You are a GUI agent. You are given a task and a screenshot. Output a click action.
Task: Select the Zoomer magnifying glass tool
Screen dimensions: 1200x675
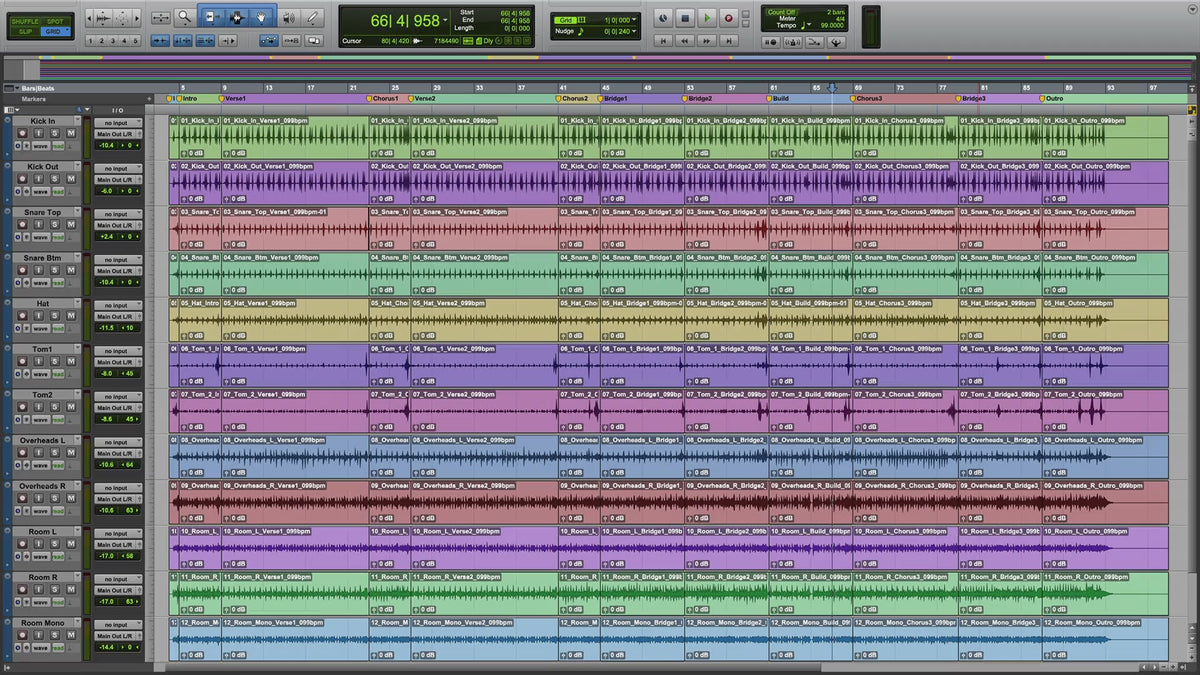185,17
